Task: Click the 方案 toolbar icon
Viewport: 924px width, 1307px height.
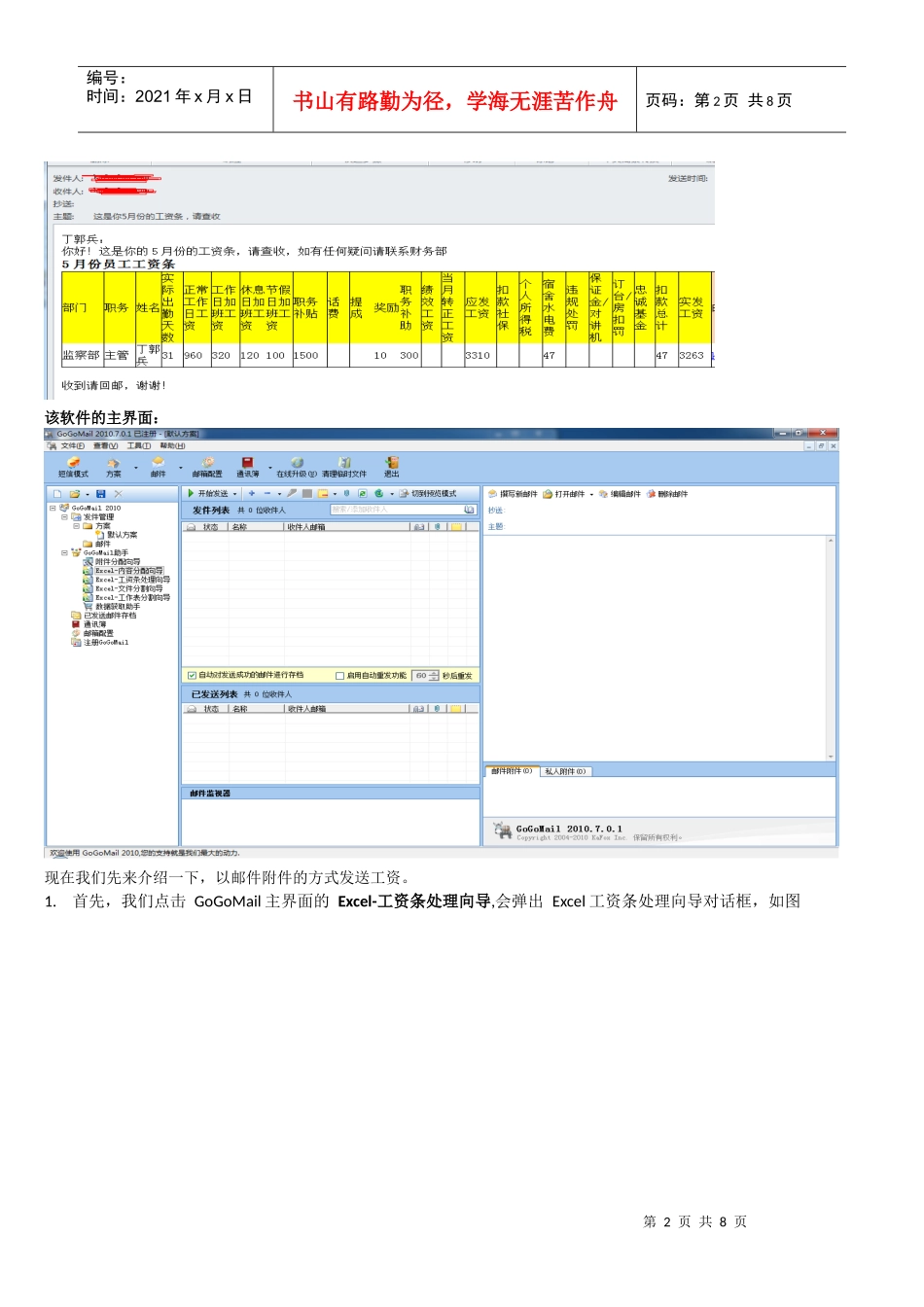Action: pyautogui.click(x=114, y=468)
